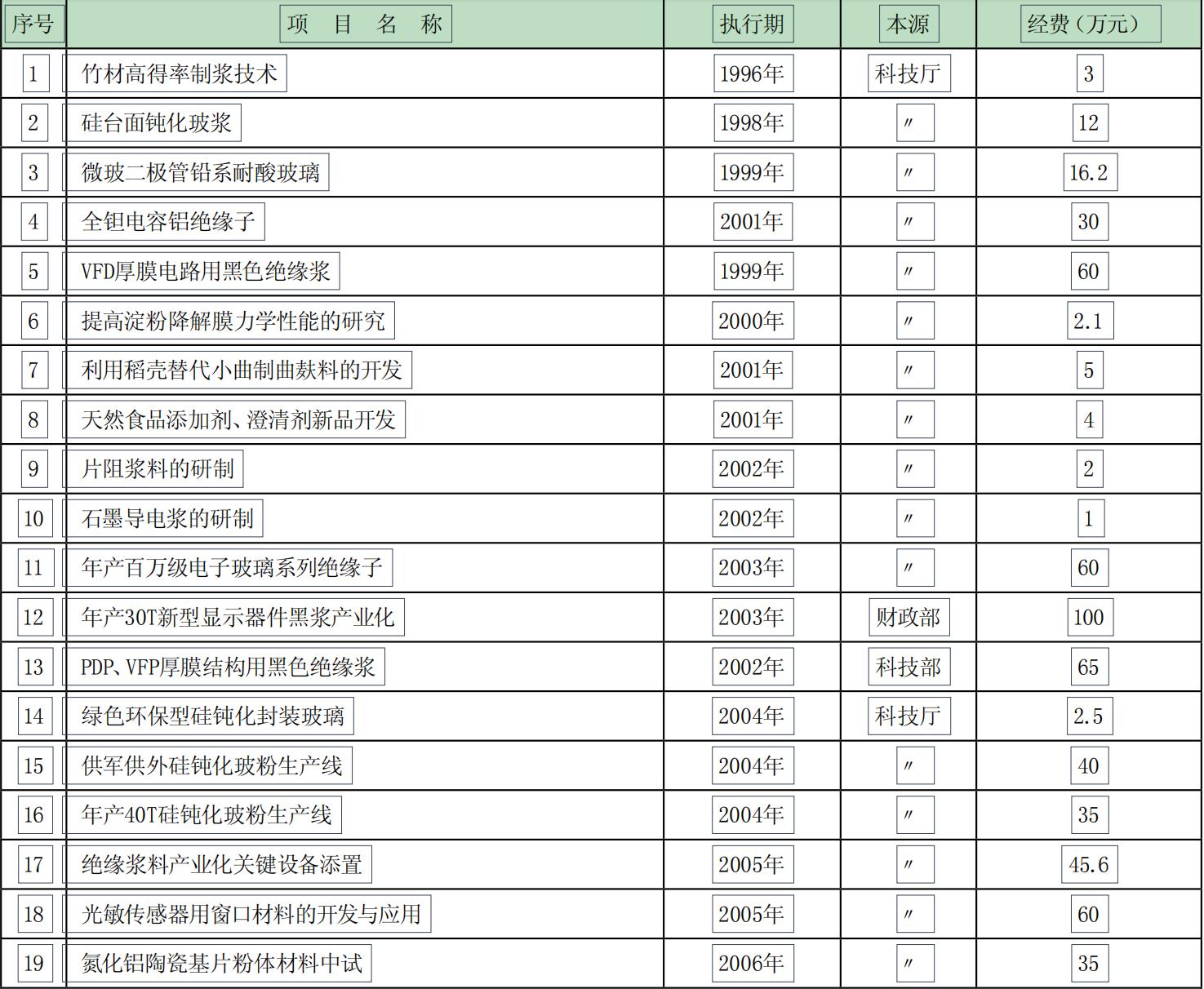Click serial number 7 cell
1204x989 pixels.
point(33,370)
